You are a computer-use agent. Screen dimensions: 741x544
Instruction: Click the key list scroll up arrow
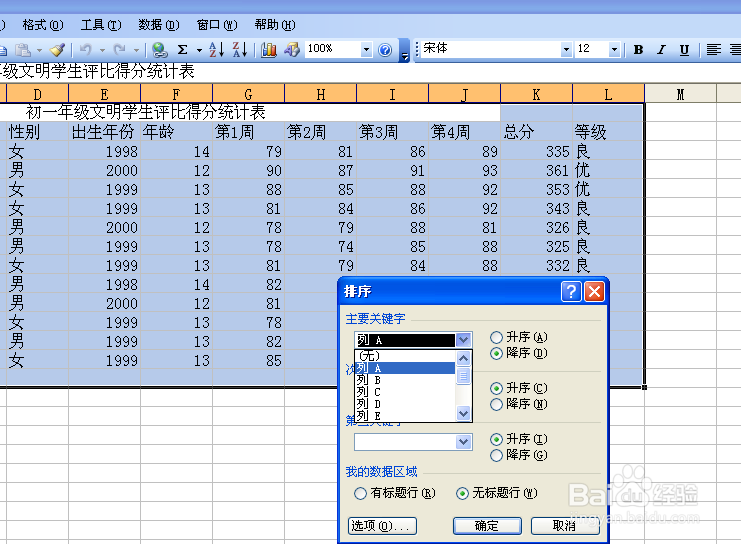[x=464, y=358]
